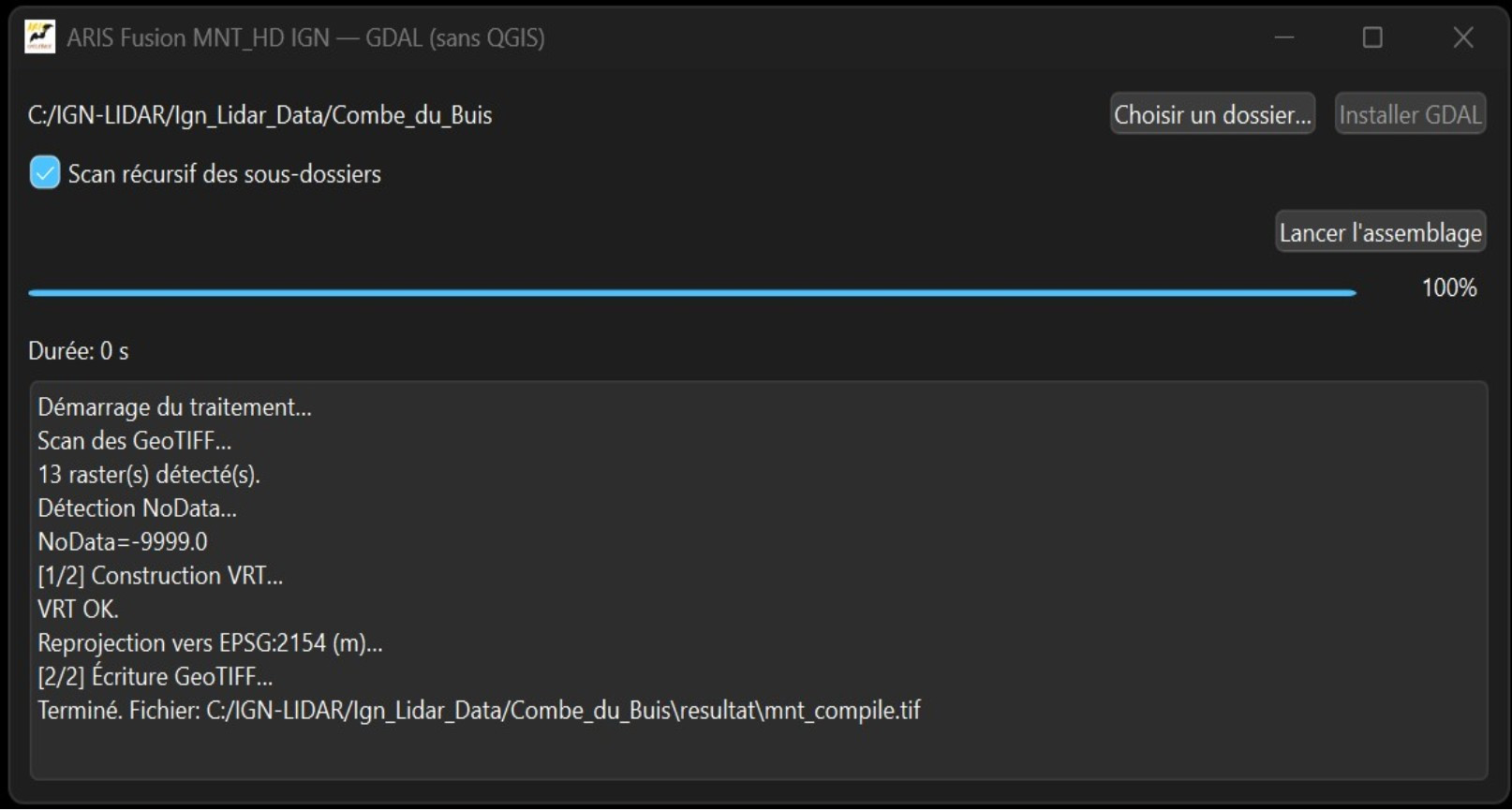Click the blue progress bar

(x=691, y=293)
